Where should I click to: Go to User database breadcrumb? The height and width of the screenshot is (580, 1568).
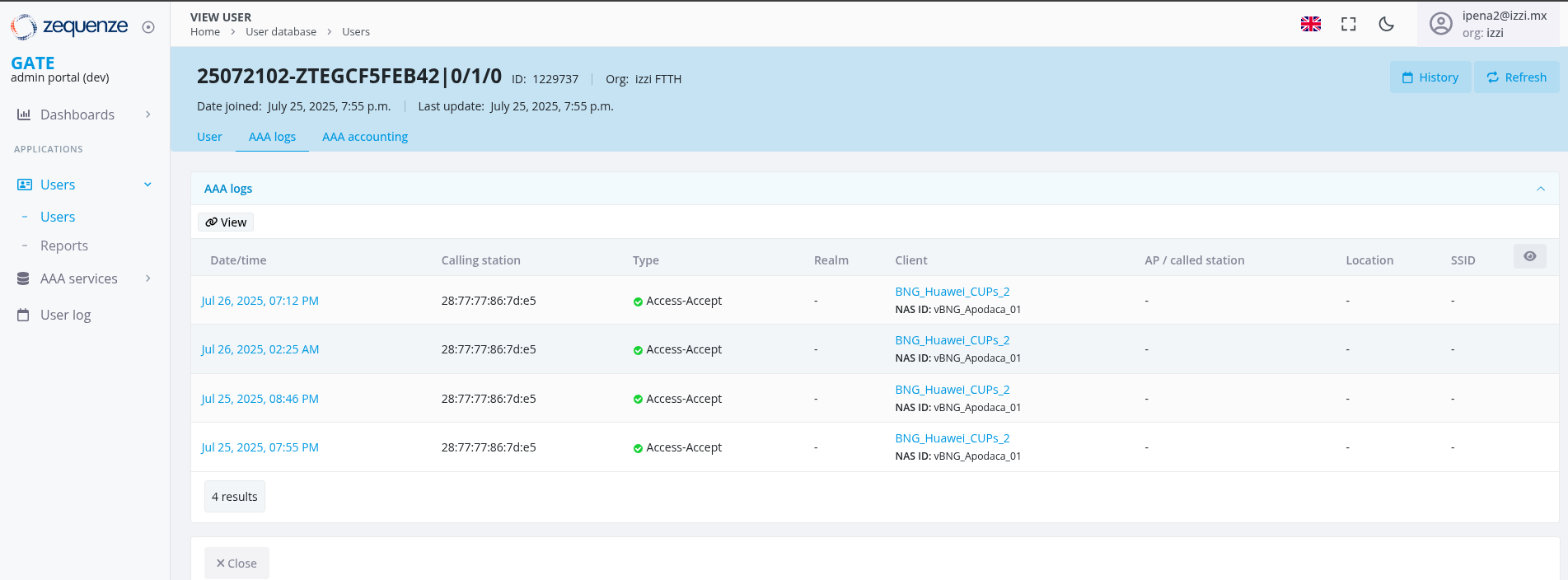(x=281, y=32)
